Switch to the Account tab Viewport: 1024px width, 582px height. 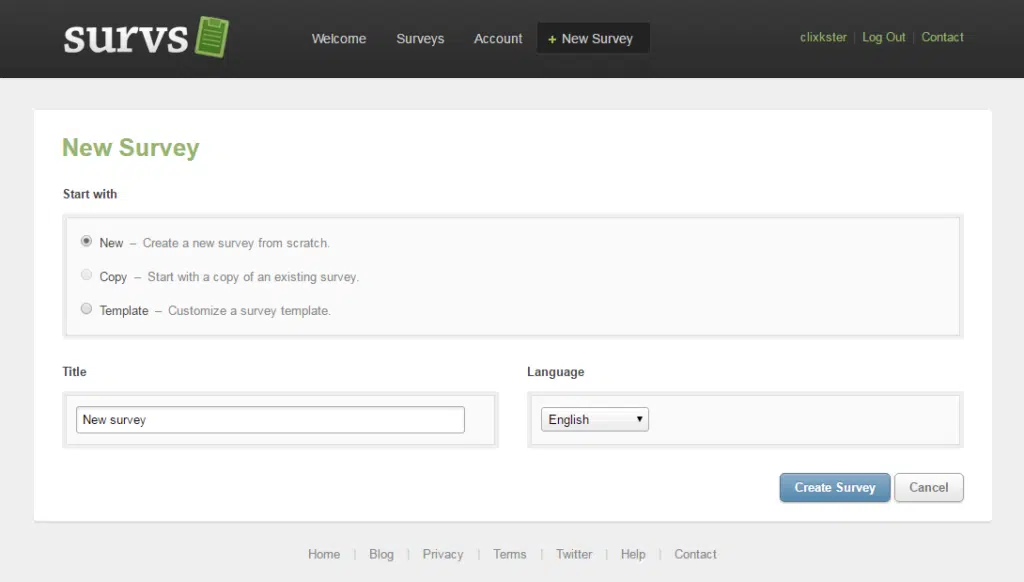click(x=498, y=39)
